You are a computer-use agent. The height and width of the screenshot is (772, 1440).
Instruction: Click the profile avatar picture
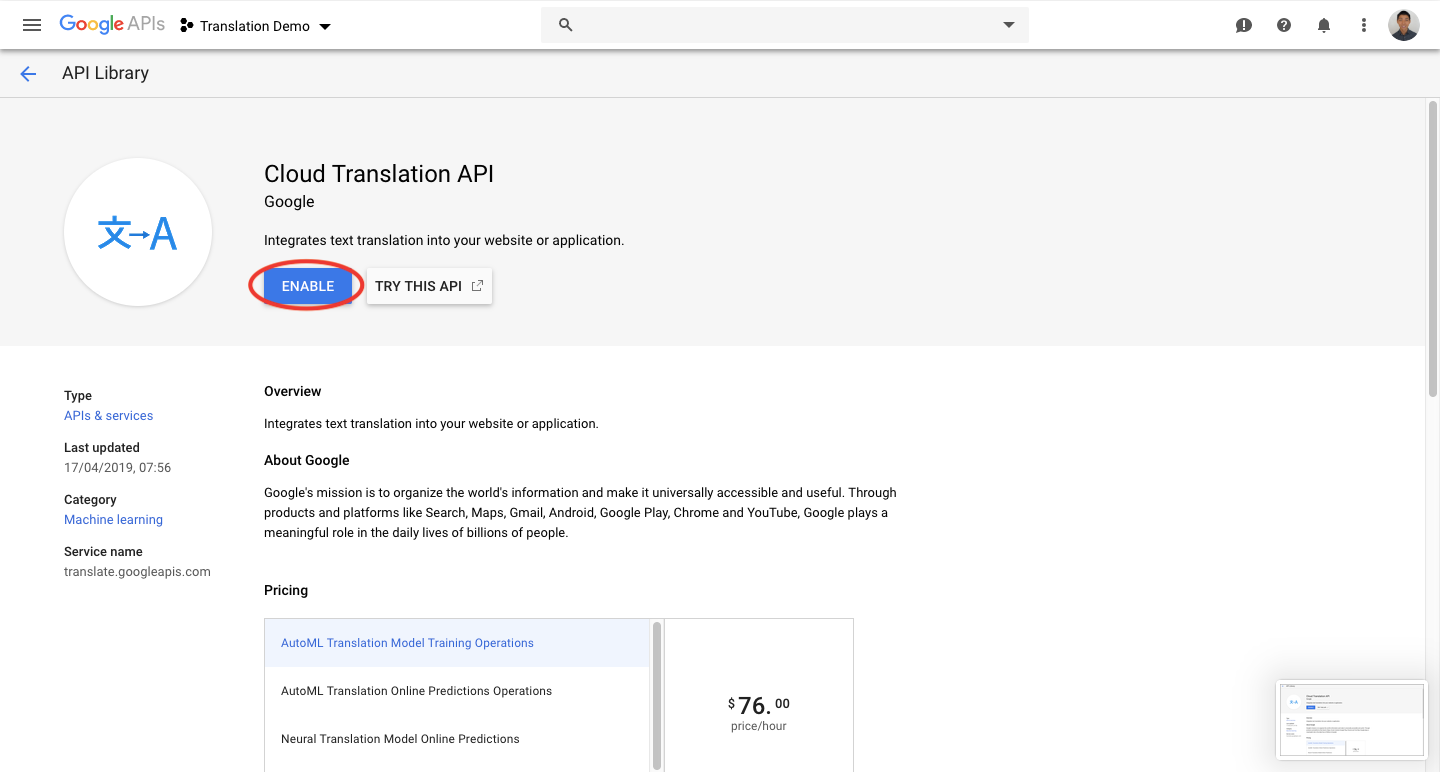point(1403,24)
